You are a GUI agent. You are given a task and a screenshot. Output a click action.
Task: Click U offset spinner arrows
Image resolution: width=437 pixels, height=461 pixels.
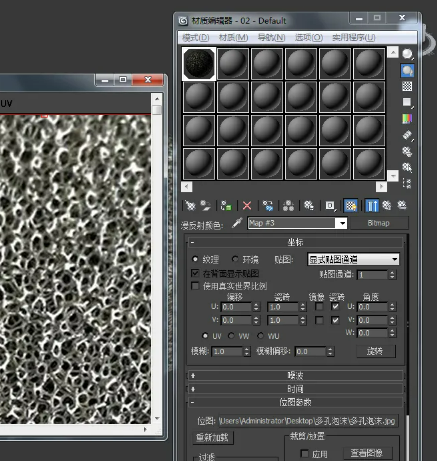coord(256,307)
